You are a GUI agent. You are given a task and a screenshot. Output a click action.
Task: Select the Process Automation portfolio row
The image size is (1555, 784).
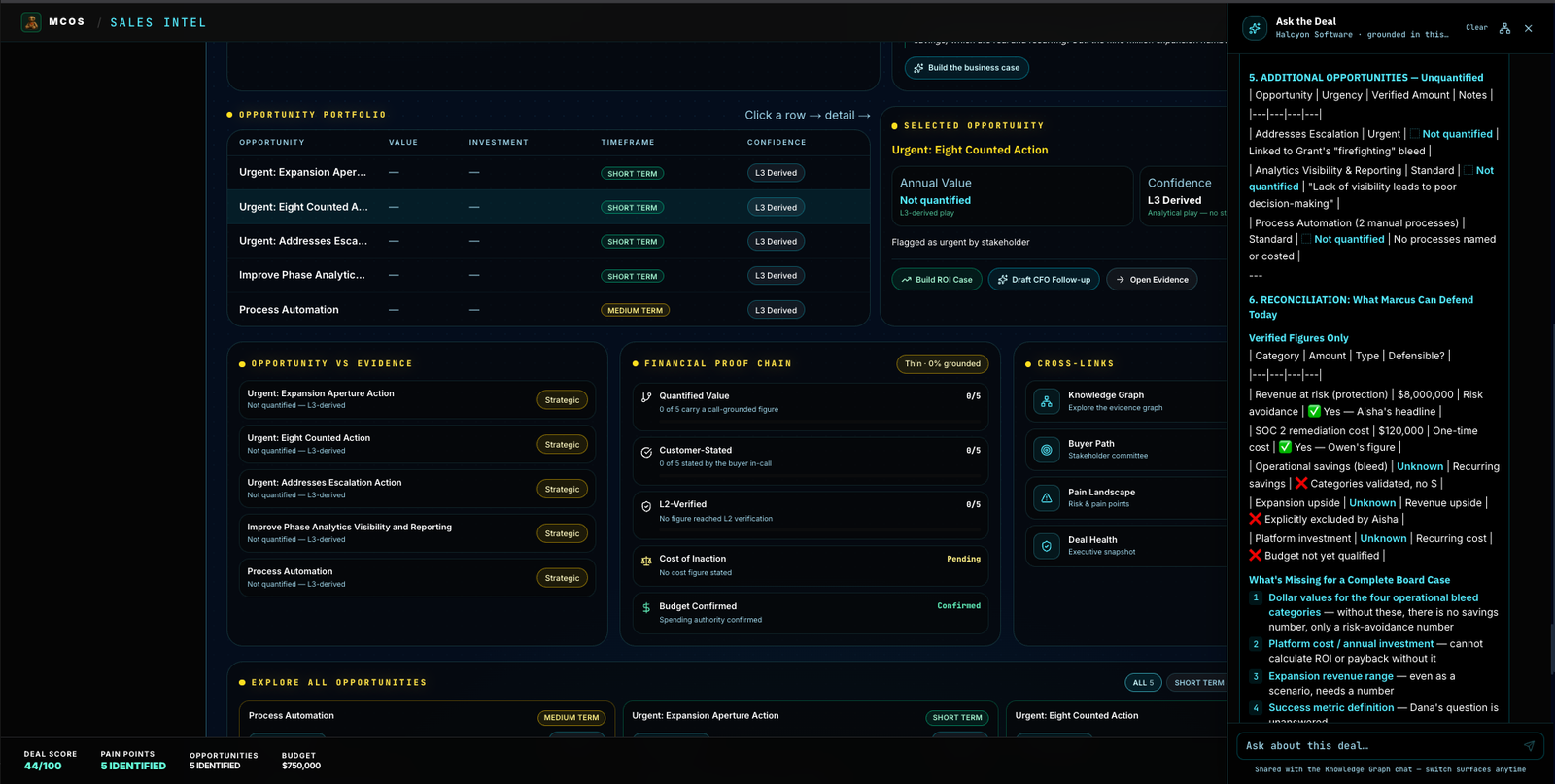point(548,310)
